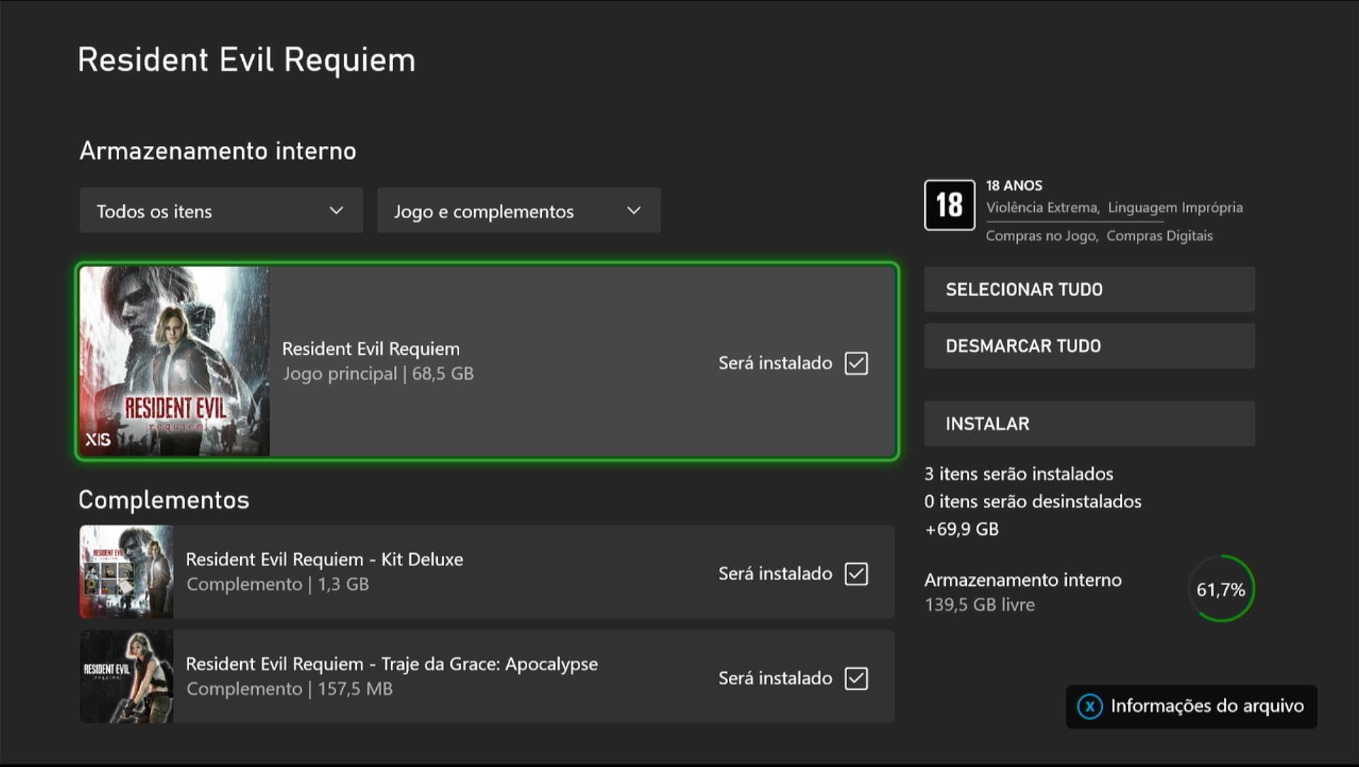This screenshot has height=767, width=1359.
Task: Click the 61,7% storage usage ring
Action: 1221,589
